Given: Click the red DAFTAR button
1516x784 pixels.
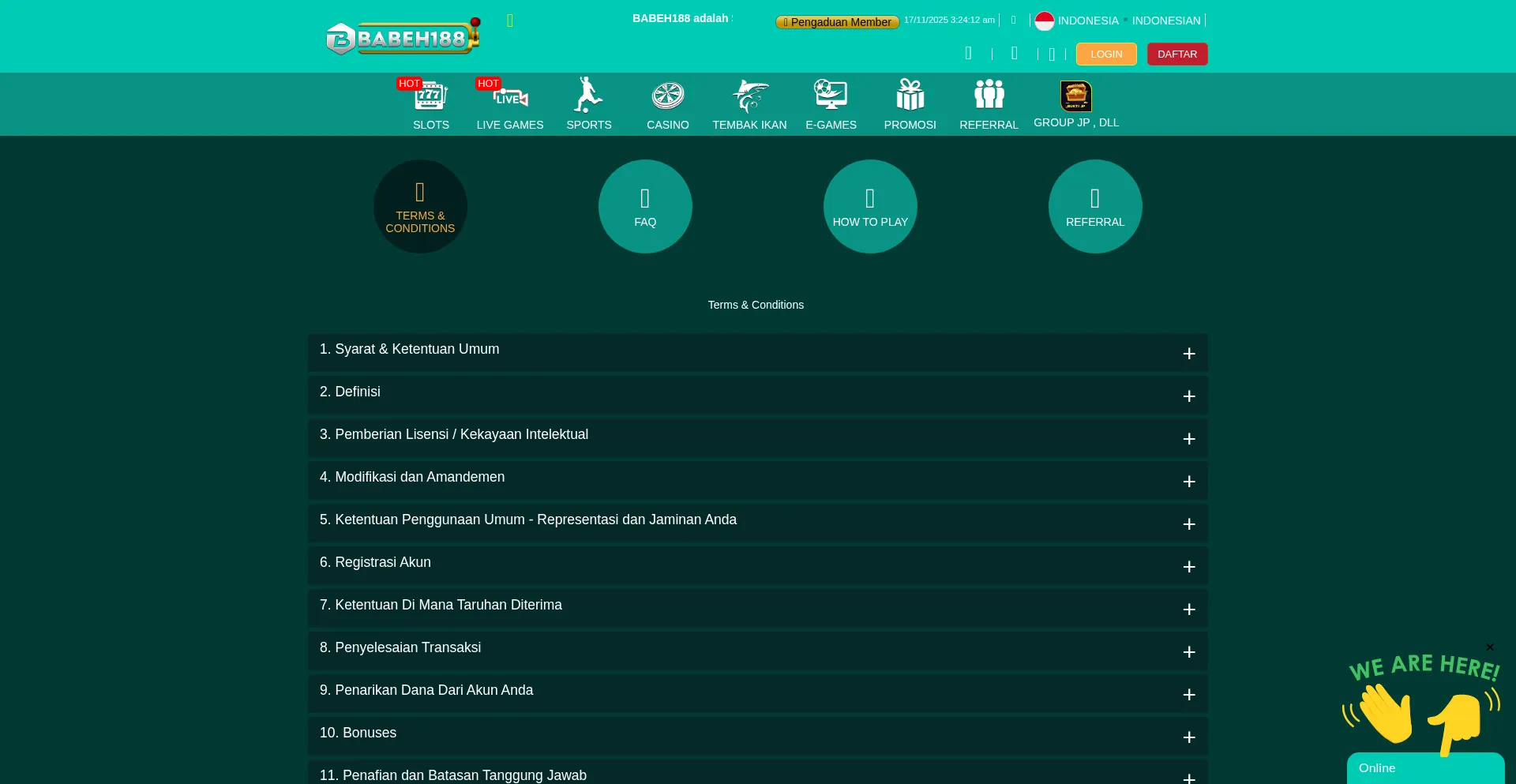Looking at the screenshot, I should pyautogui.click(x=1176, y=54).
